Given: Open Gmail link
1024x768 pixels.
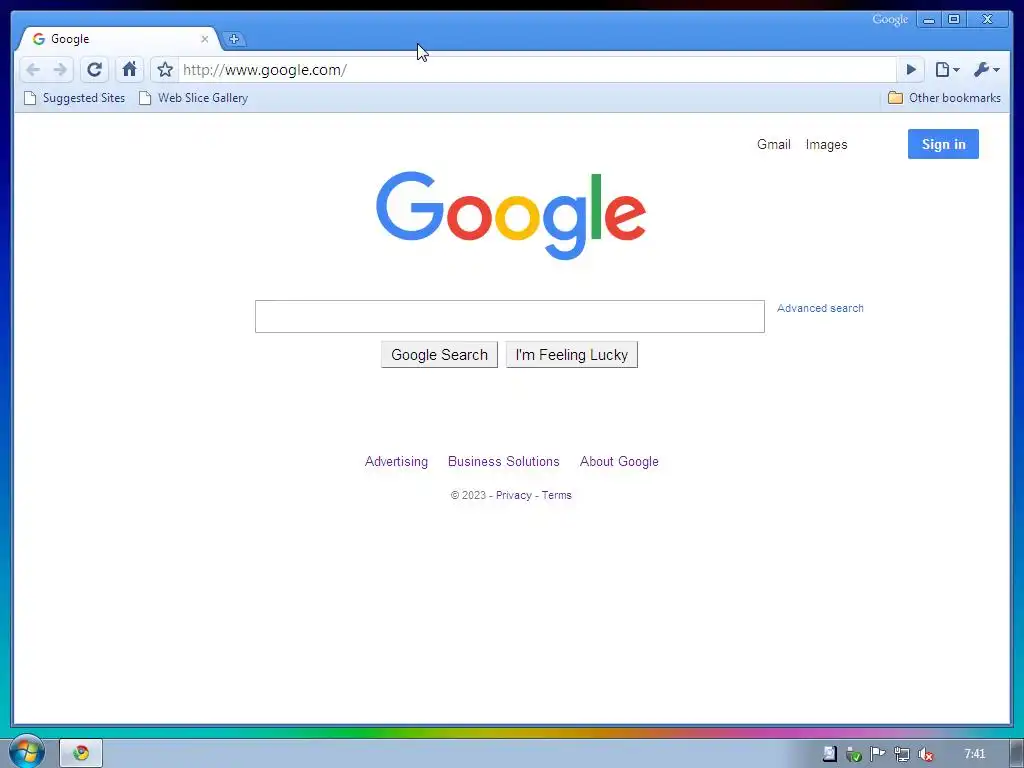Looking at the screenshot, I should (x=774, y=144).
